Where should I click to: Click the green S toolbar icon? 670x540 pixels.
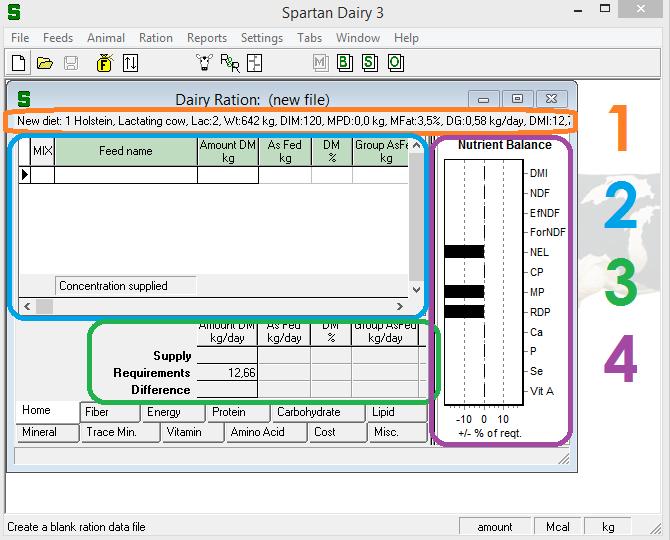(370, 63)
